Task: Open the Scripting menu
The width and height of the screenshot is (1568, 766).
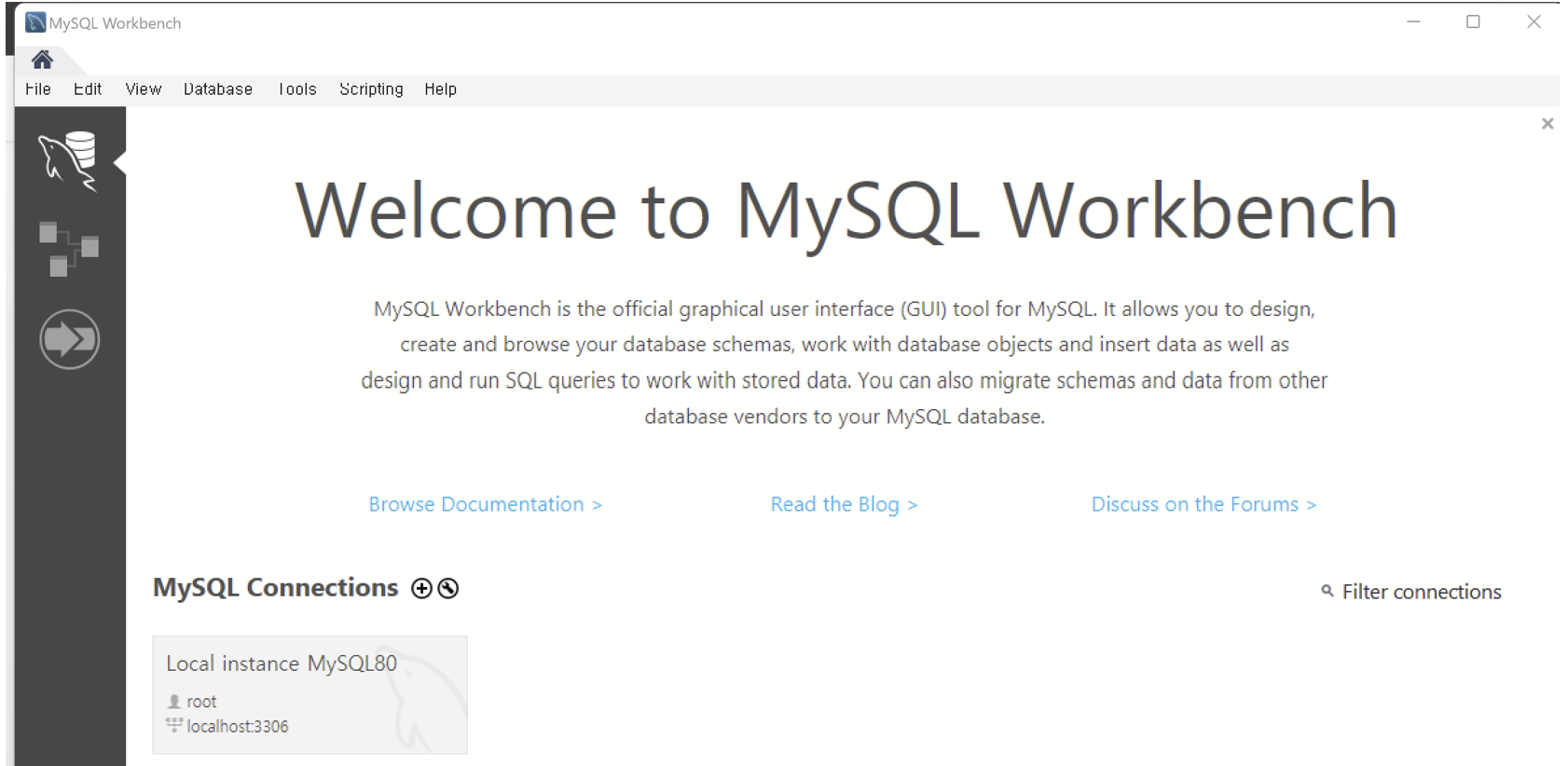Action: [x=371, y=89]
